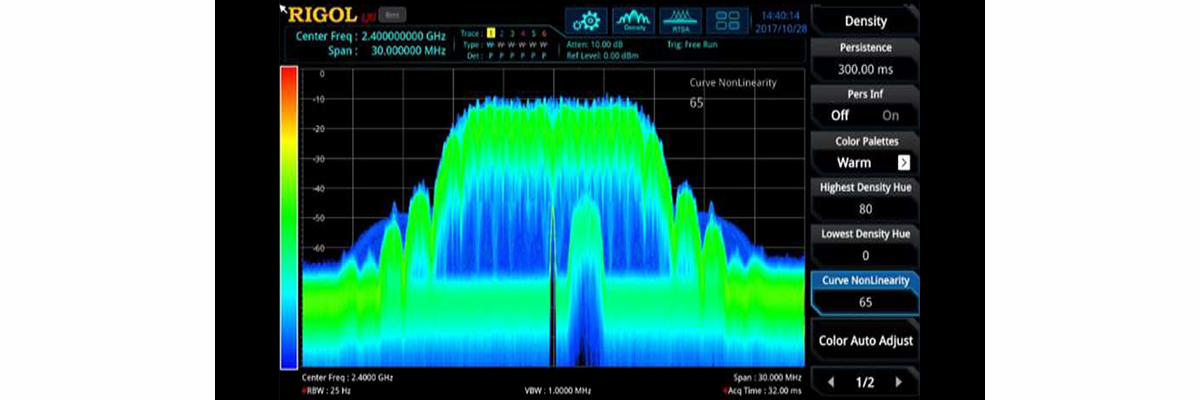Open the system settings gear icon
Screen dimensions: 1200x400
click(x=587, y=20)
